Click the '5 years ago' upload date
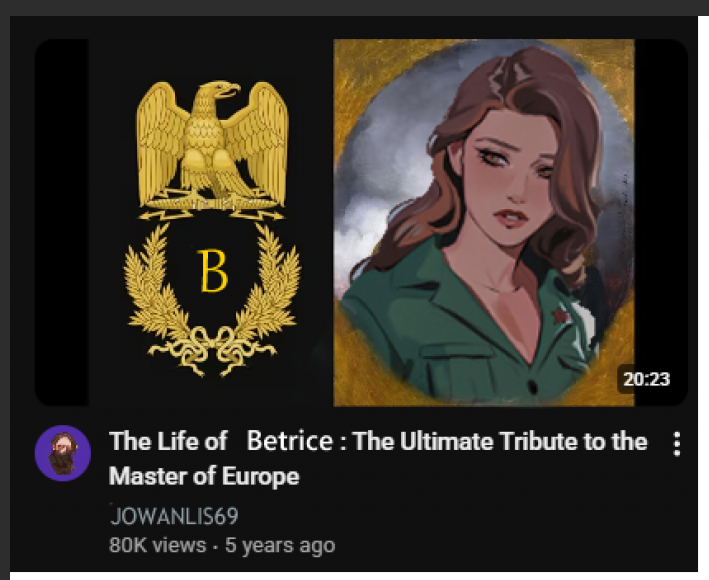 tap(280, 545)
